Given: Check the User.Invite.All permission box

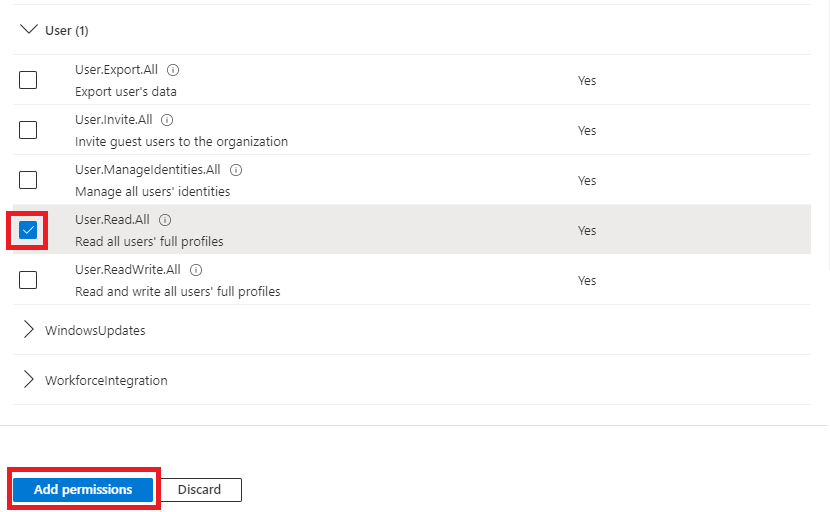Looking at the screenshot, I should click(28, 130).
